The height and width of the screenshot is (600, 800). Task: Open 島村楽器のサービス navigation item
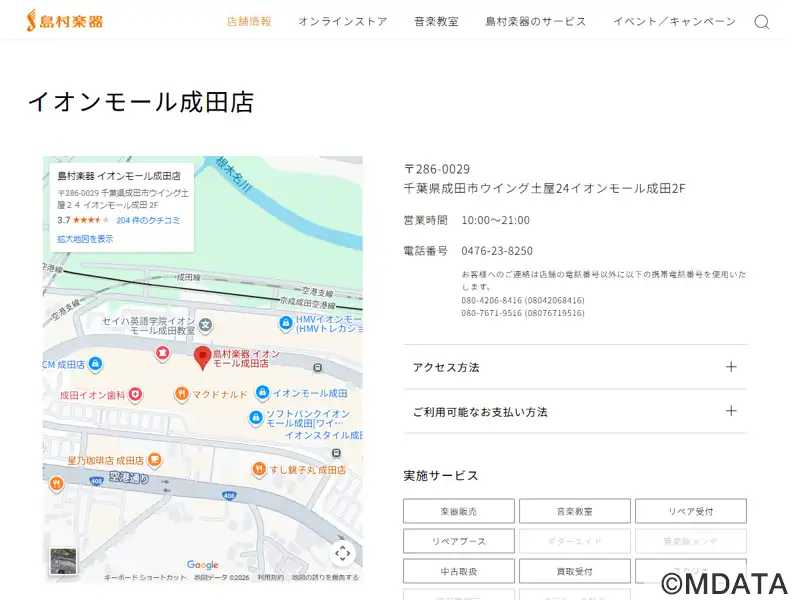click(536, 21)
